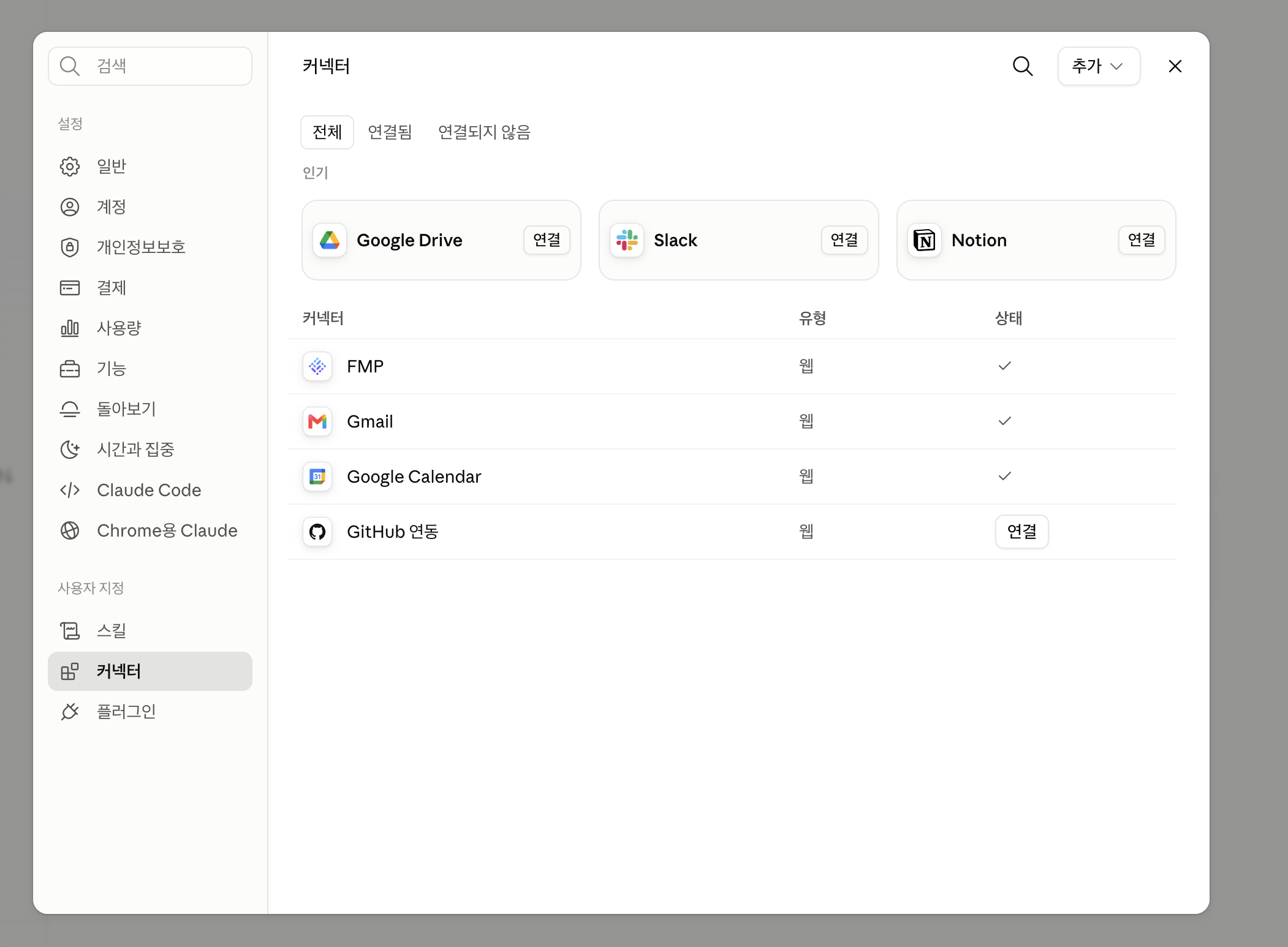This screenshot has height=947, width=1288.
Task: Click the 일반 label in the sidebar
Action: click(x=112, y=167)
